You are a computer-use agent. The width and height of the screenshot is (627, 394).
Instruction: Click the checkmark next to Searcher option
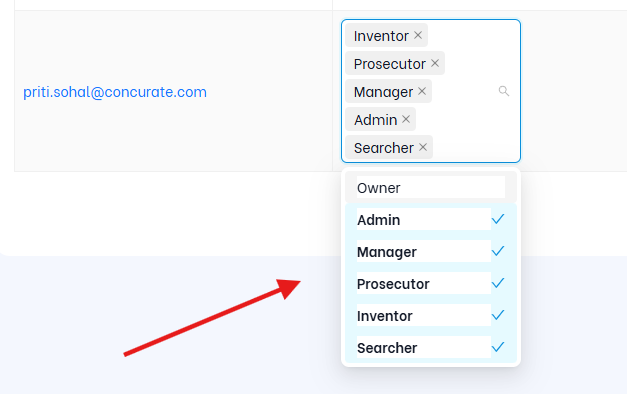498,347
